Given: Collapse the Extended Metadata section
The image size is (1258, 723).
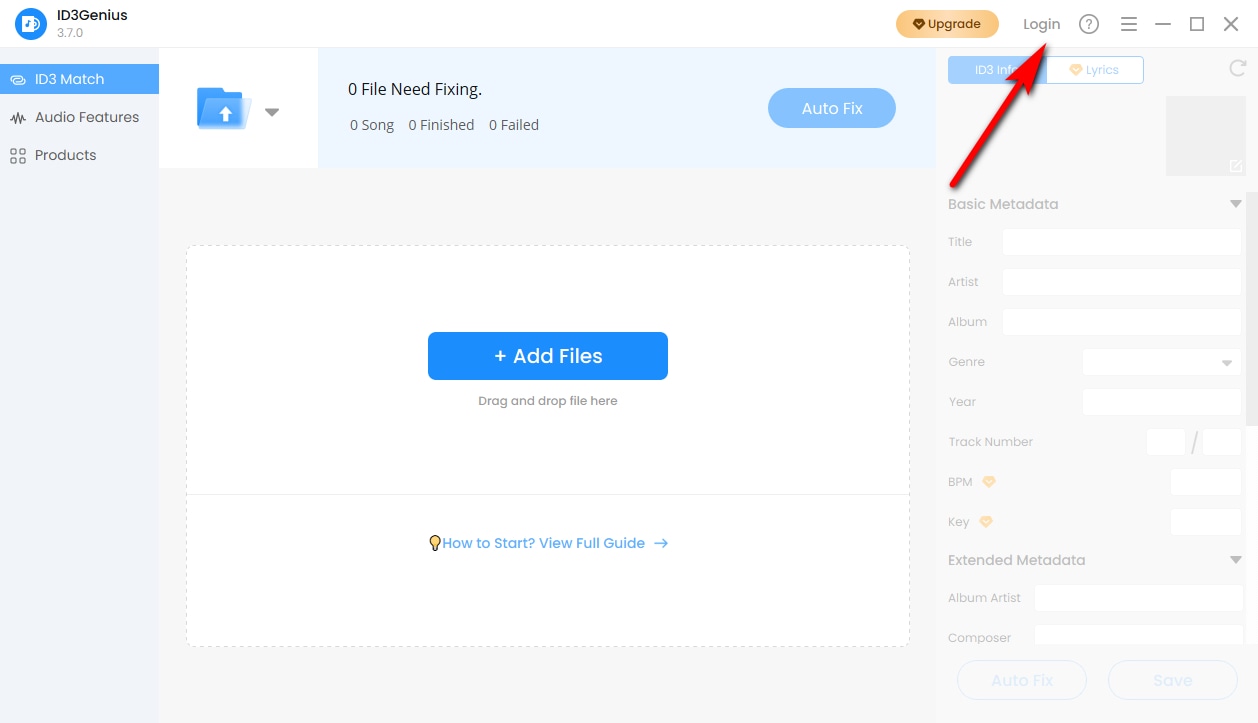Looking at the screenshot, I should coord(1236,560).
